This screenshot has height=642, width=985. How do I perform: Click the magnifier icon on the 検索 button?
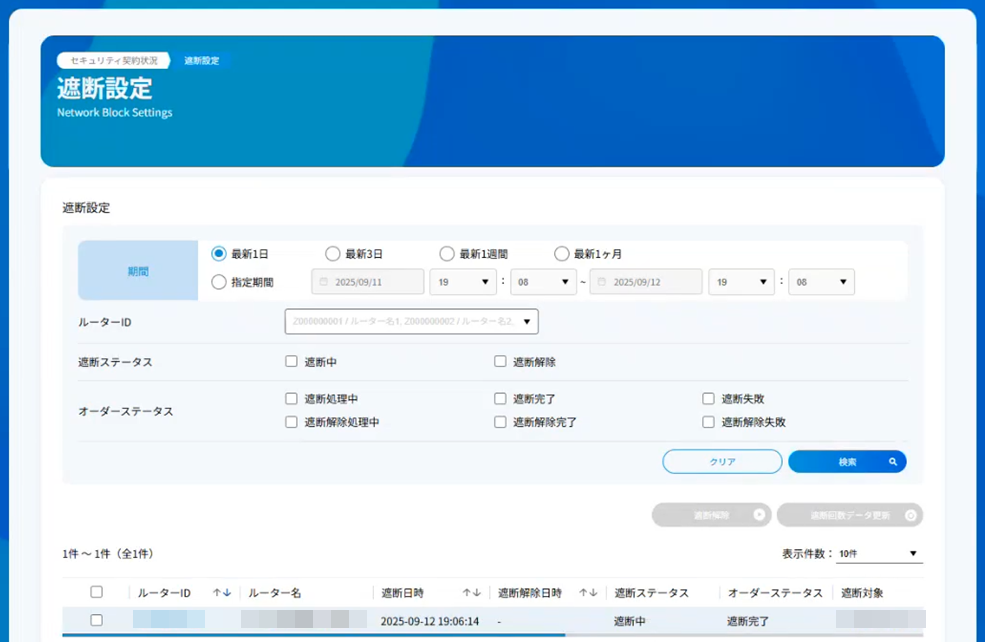pyautogui.click(x=893, y=462)
